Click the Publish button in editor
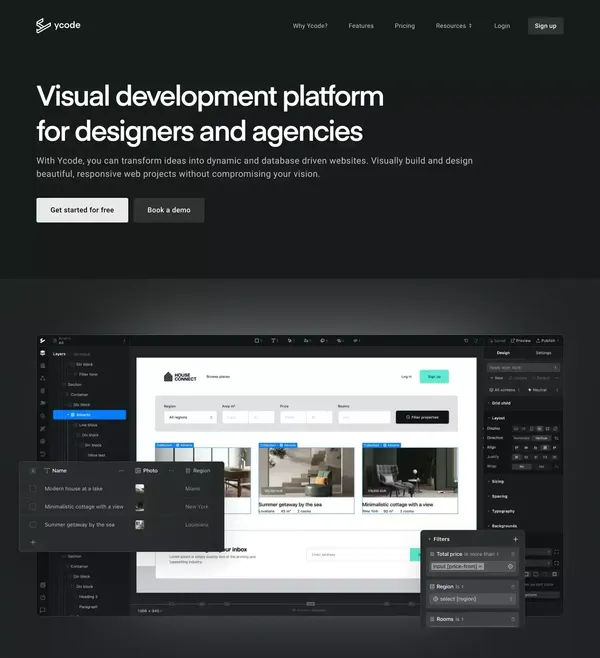The image size is (600, 658). click(547, 340)
